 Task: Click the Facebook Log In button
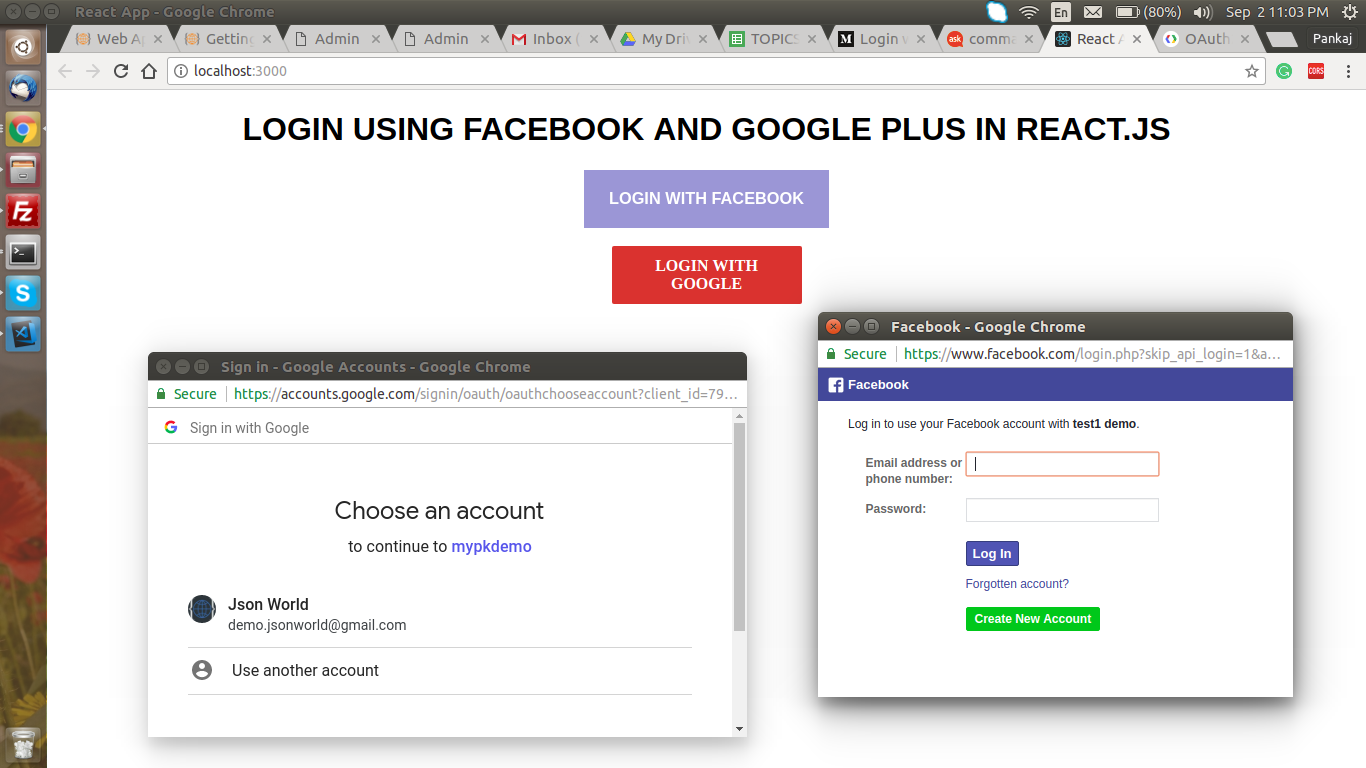click(992, 554)
